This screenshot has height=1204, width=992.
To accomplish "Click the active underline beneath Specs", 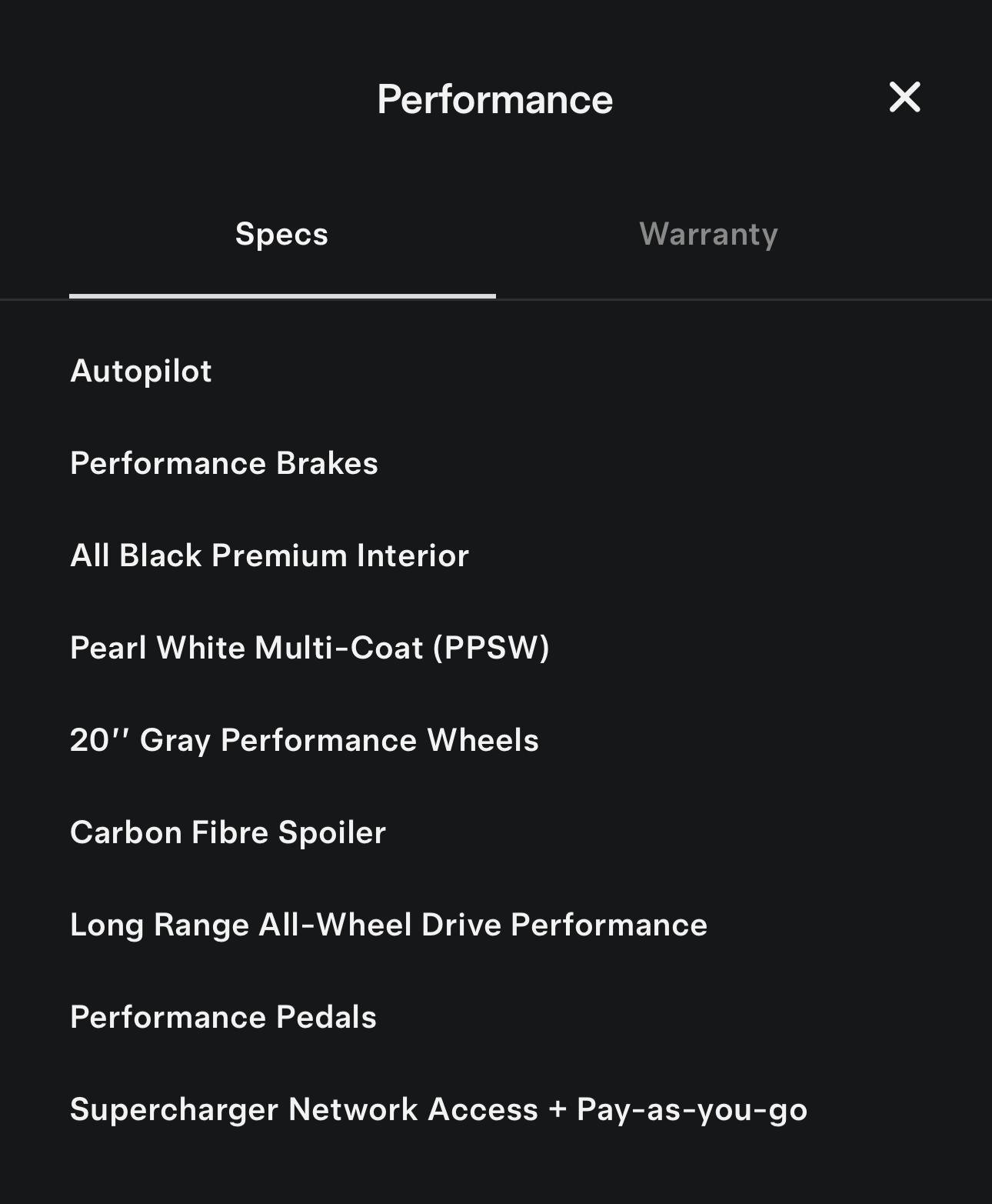I will (282, 295).
